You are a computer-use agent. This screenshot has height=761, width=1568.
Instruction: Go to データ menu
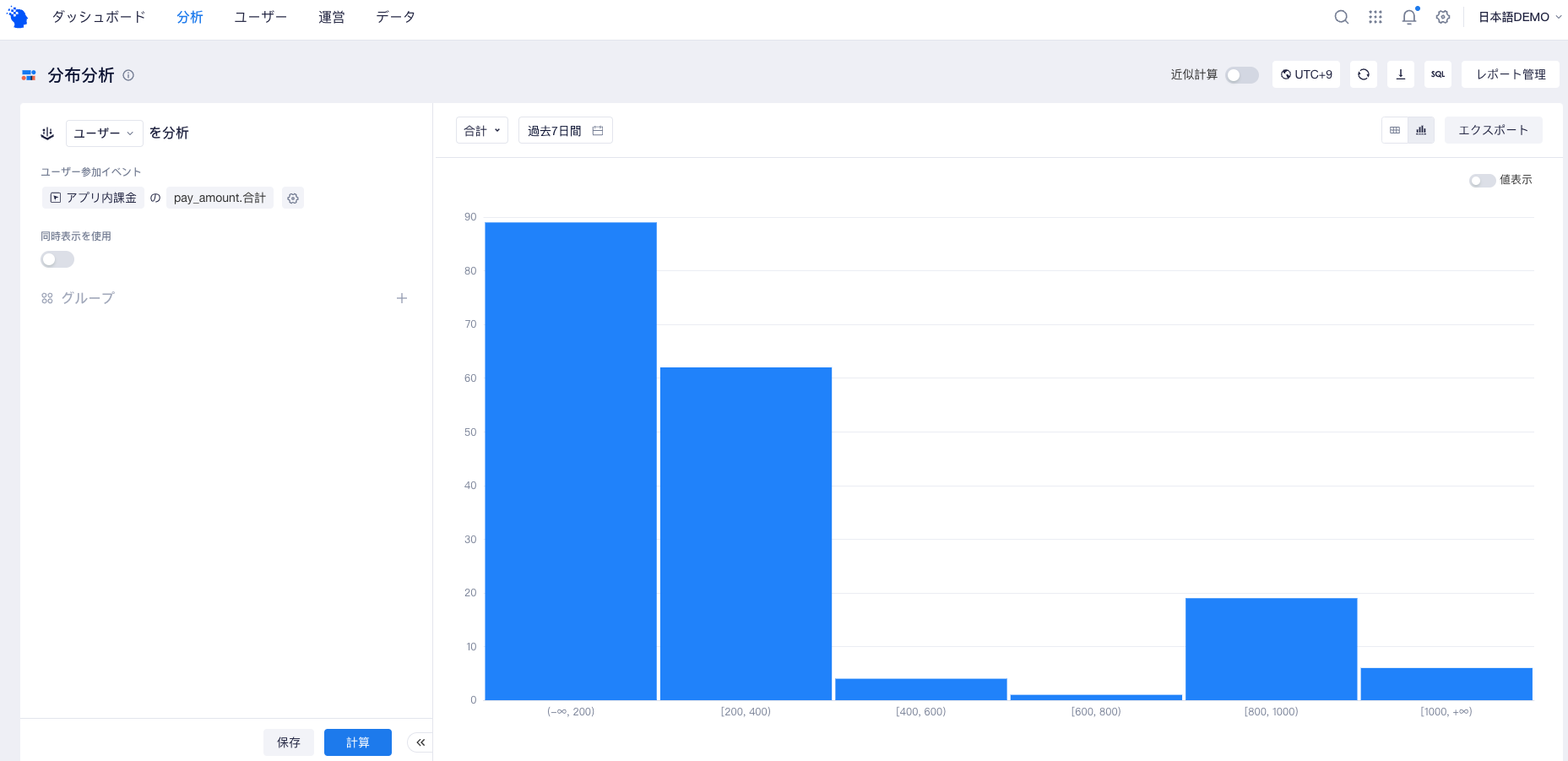pyautogui.click(x=396, y=17)
